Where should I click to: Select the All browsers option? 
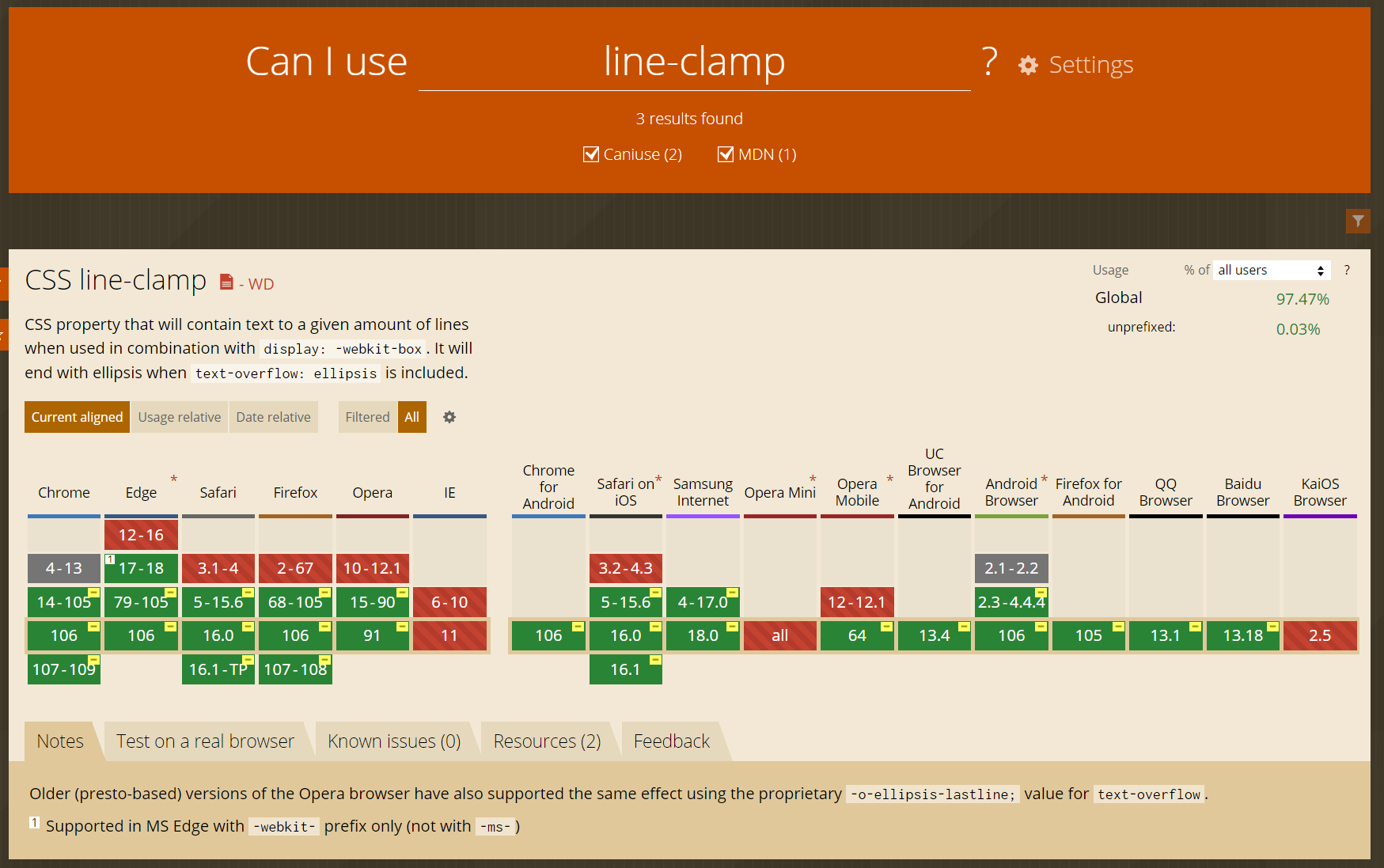tap(411, 417)
